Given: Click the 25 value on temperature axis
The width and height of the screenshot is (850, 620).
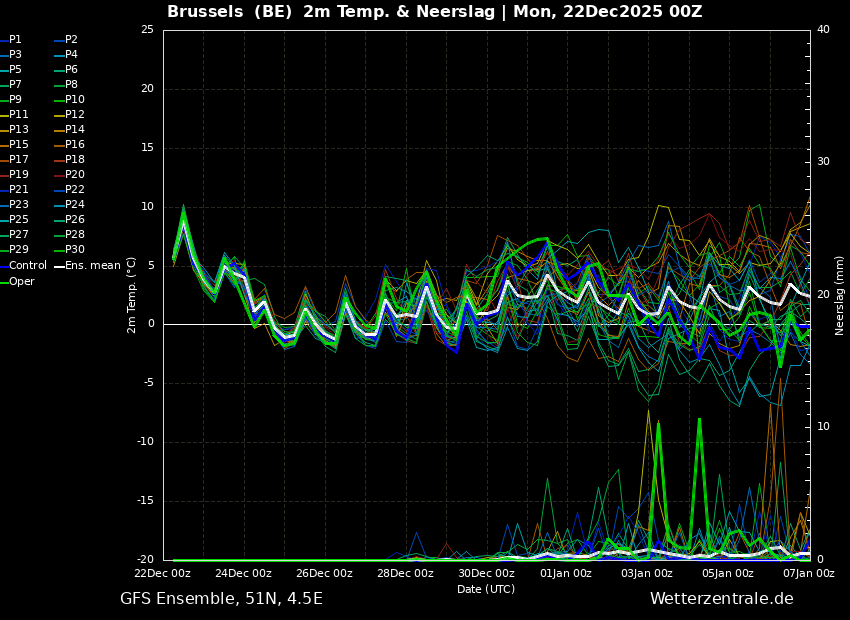Looking at the screenshot, I should tap(147, 30).
